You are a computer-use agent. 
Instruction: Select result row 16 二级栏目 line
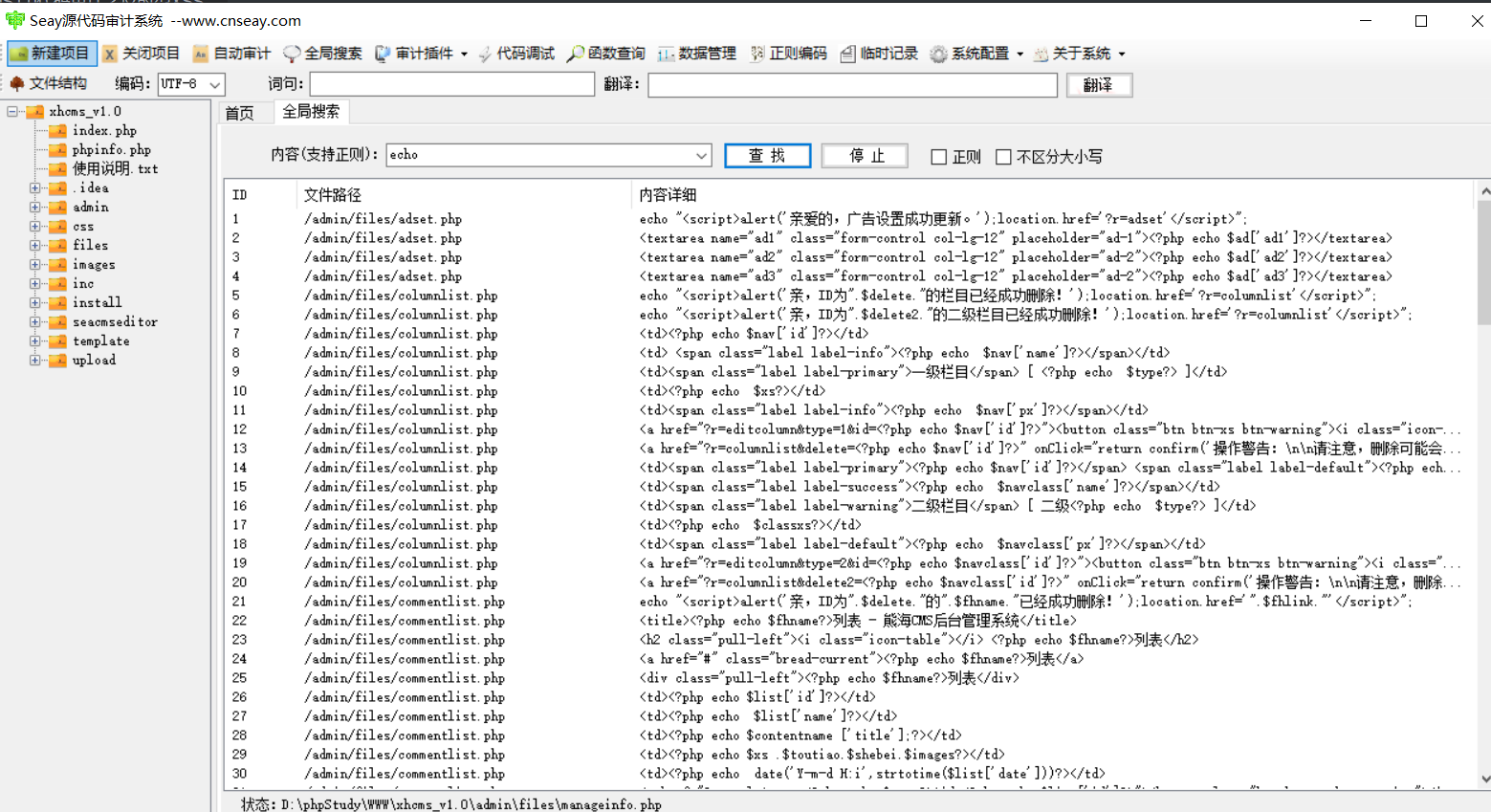(848, 506)
